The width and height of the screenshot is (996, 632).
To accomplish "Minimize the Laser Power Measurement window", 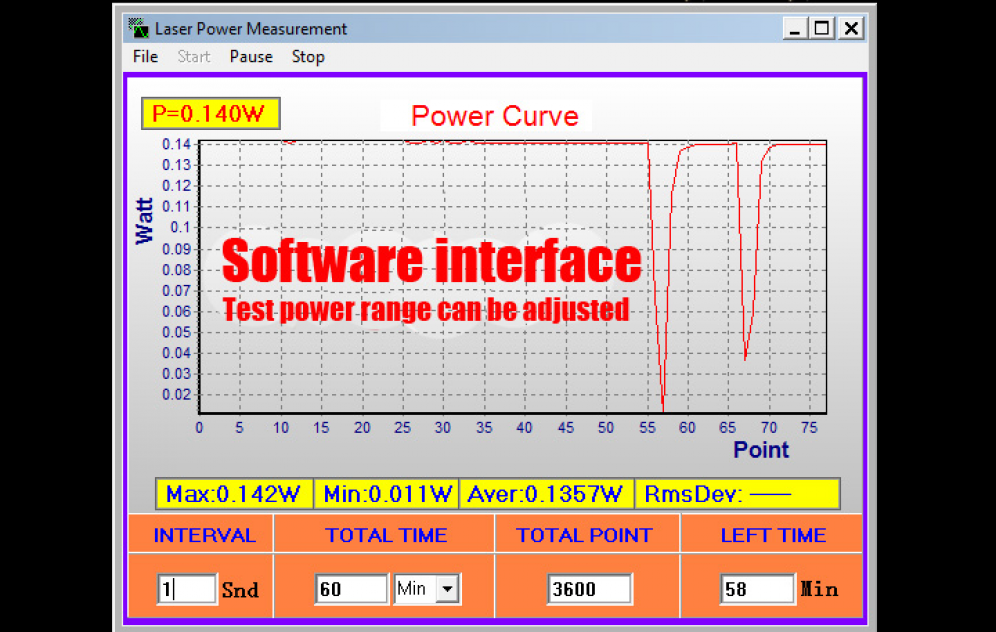I will tap(794, 29).
